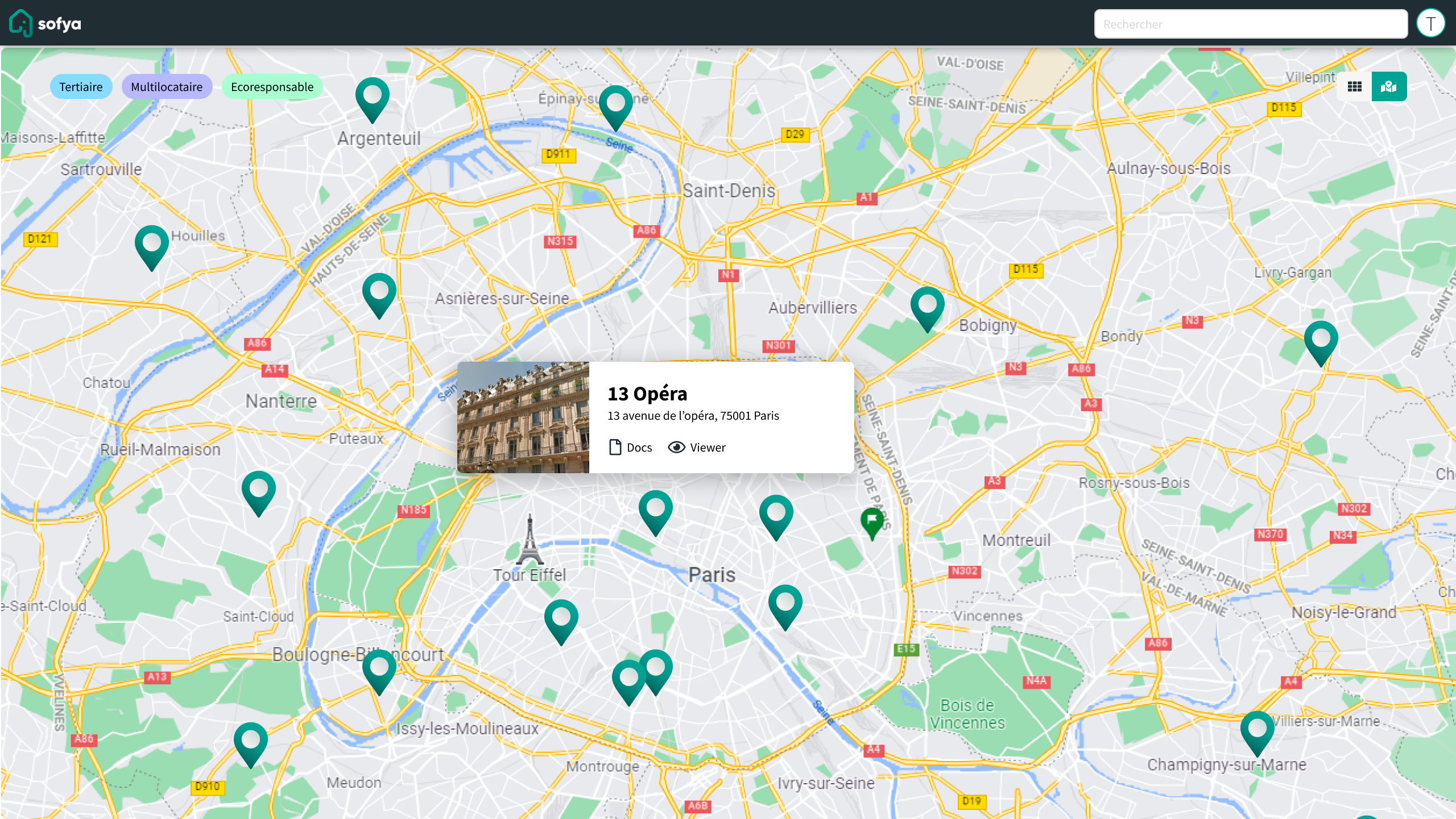The image size is (1456, 819).
Task: Open the user avatar T menu
Action: (1430, 23)
